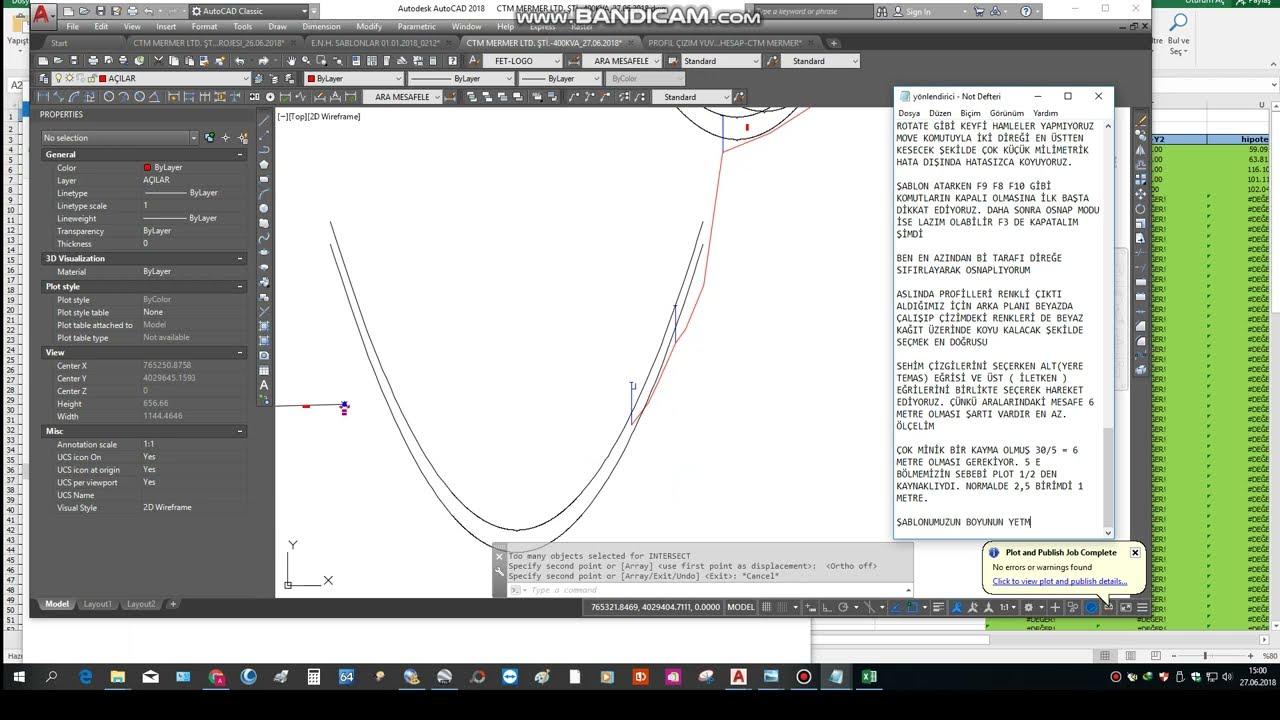
Task: Select the Circle draw tool
Action: click(262, 208)
